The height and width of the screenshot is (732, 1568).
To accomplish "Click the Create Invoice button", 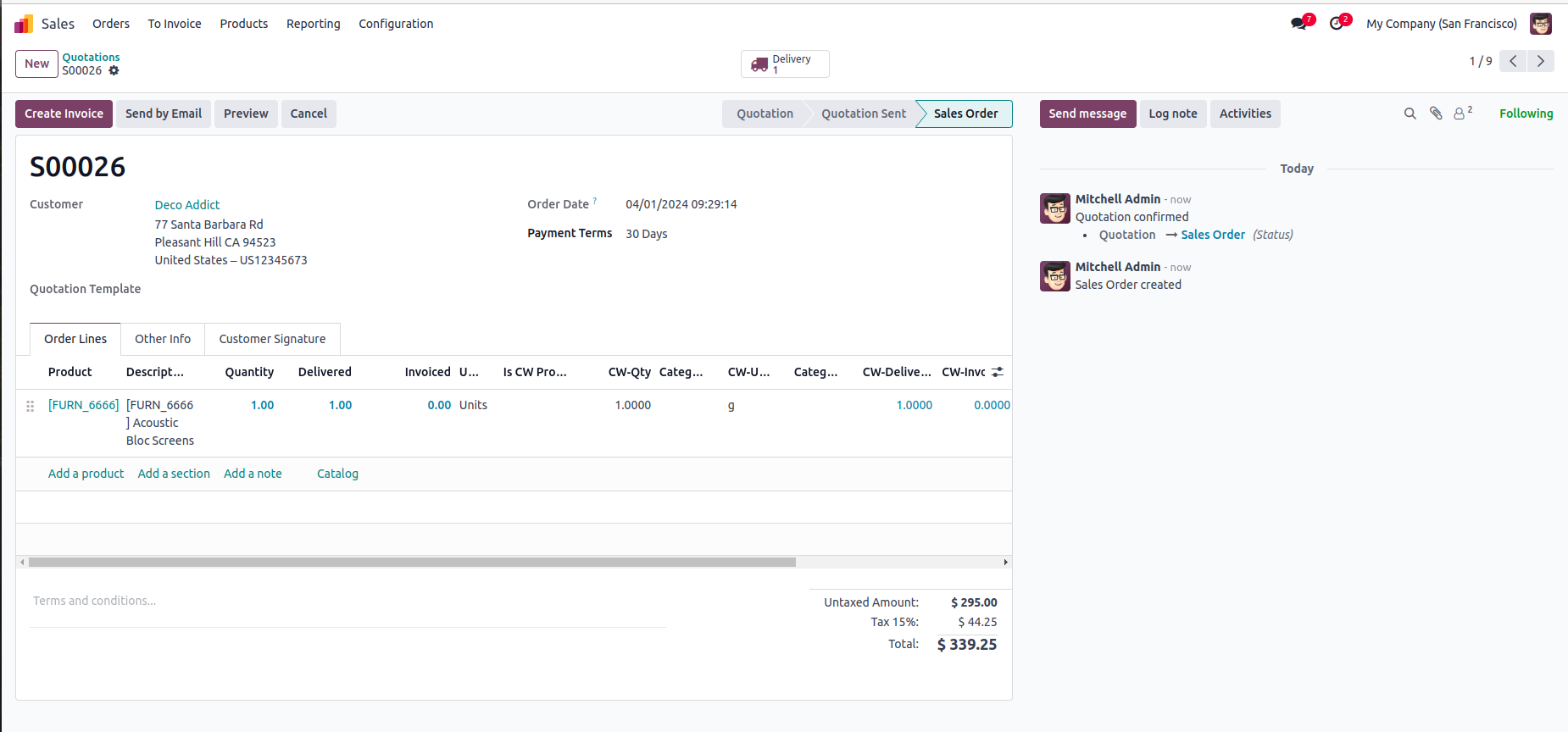I will pyautogui.click(x=64, y=114).
